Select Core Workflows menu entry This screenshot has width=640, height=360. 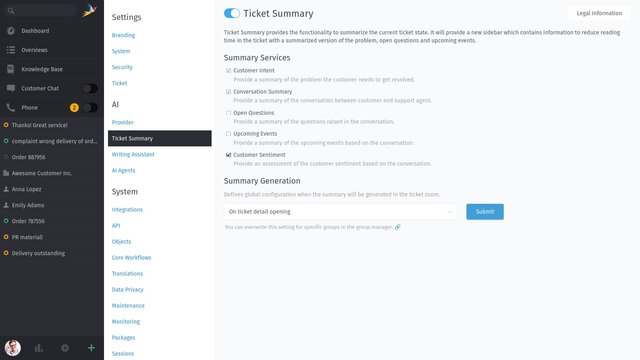(131, 258)
